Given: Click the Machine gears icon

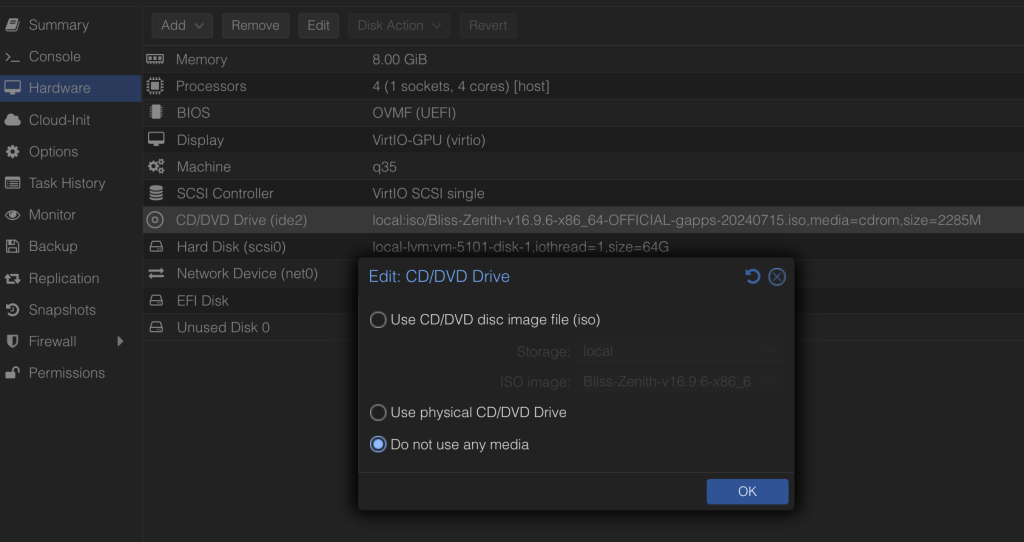Looking at the screenshot, I should click(x=156, y=167).
